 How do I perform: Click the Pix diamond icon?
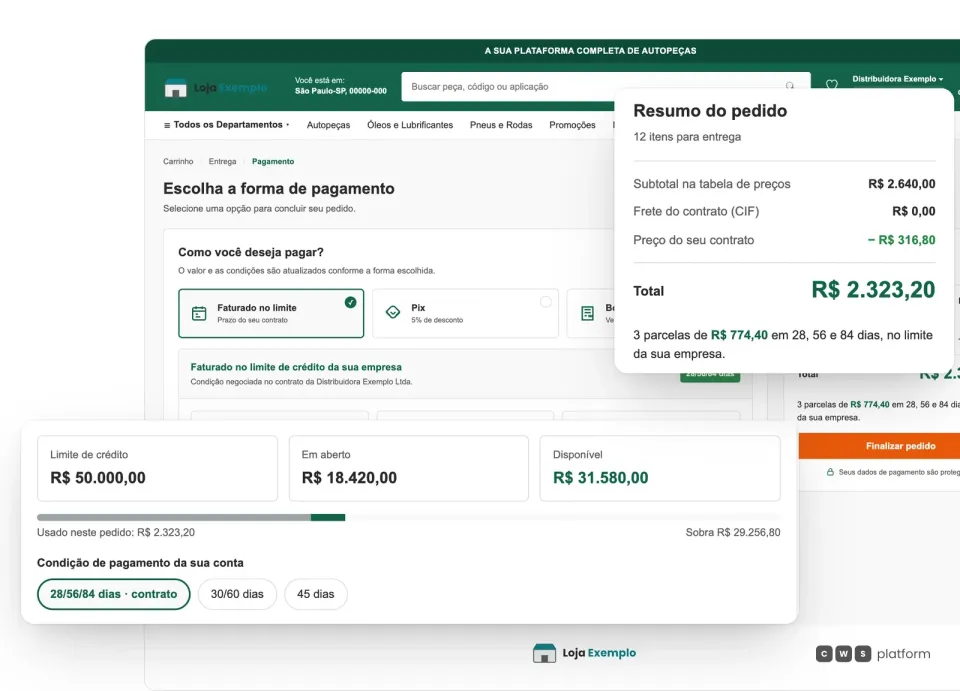pos(392,313)
